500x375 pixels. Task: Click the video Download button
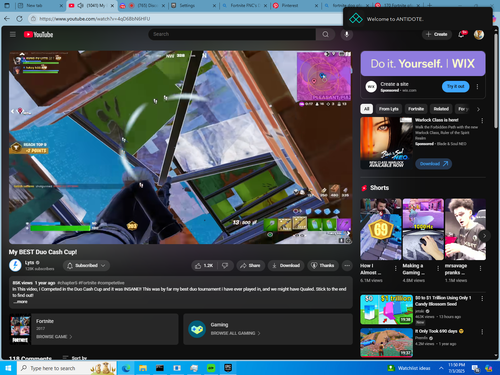click(286, 265)
